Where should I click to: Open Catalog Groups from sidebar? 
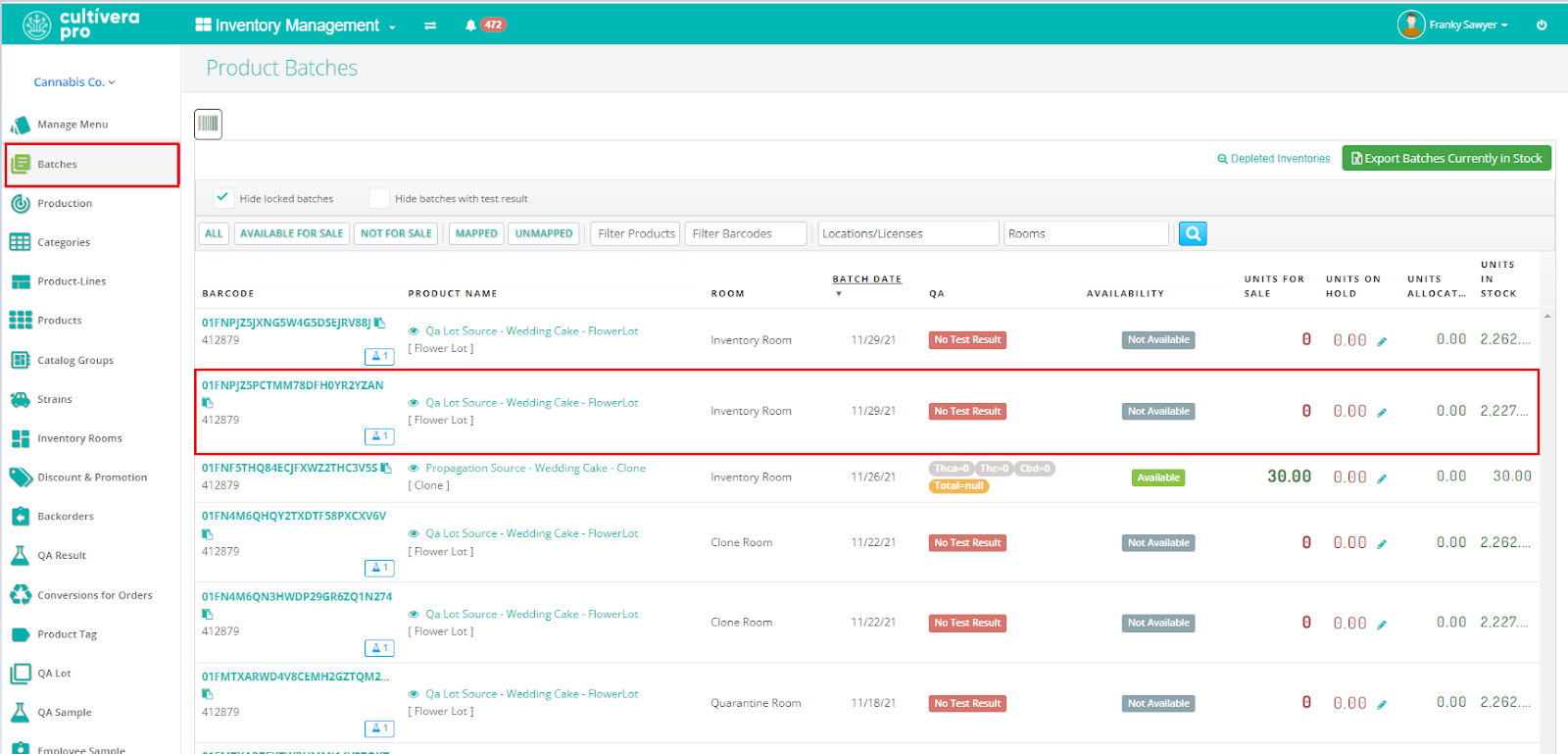(x=75, y=360)
